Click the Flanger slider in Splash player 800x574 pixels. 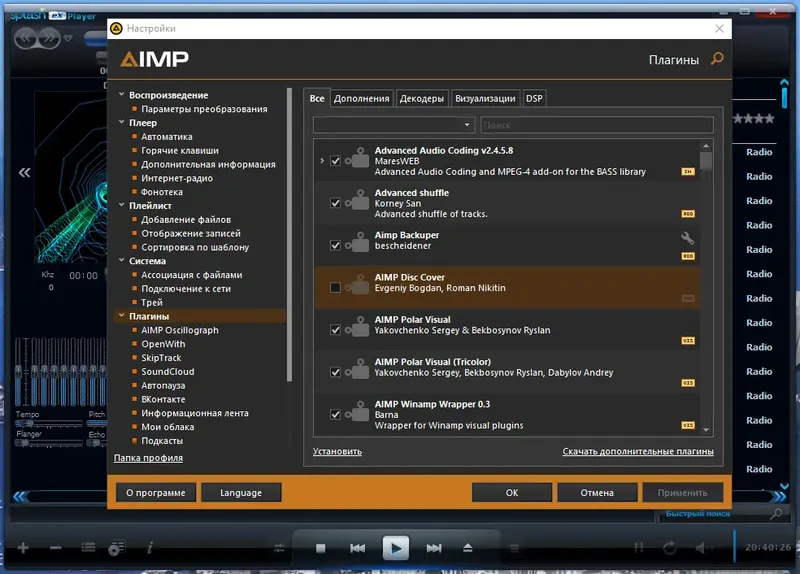48,443
